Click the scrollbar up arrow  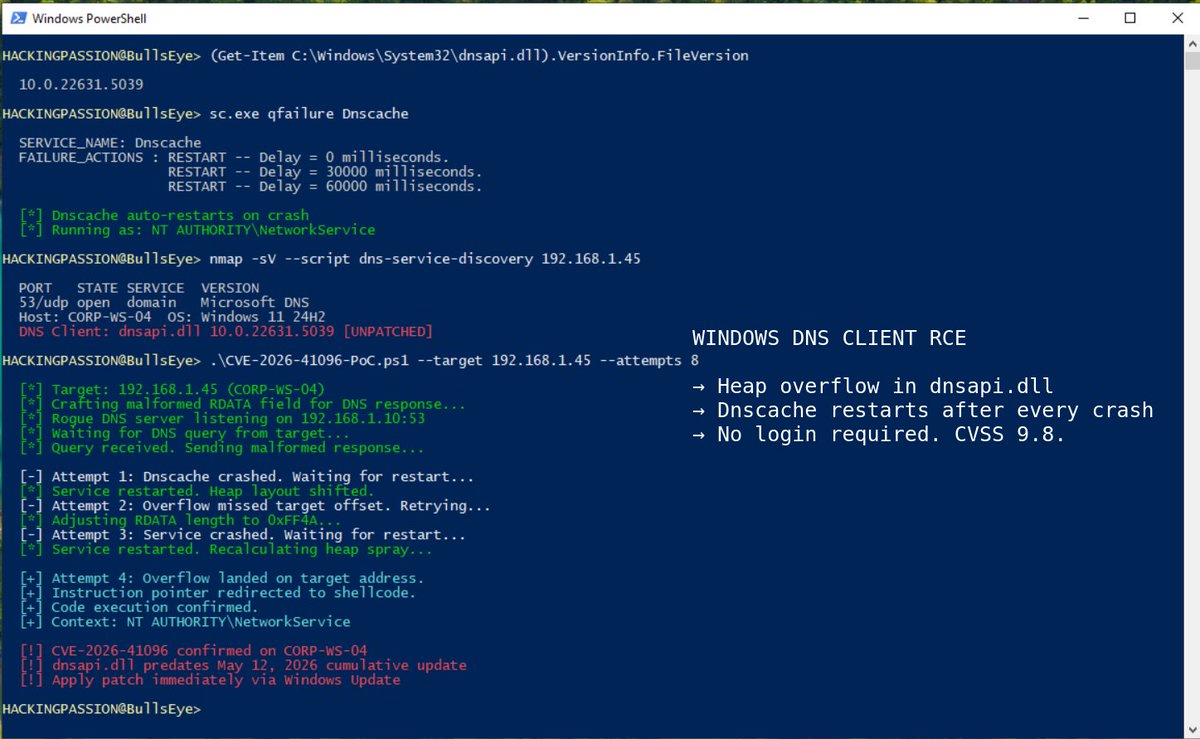[1191, 44]
